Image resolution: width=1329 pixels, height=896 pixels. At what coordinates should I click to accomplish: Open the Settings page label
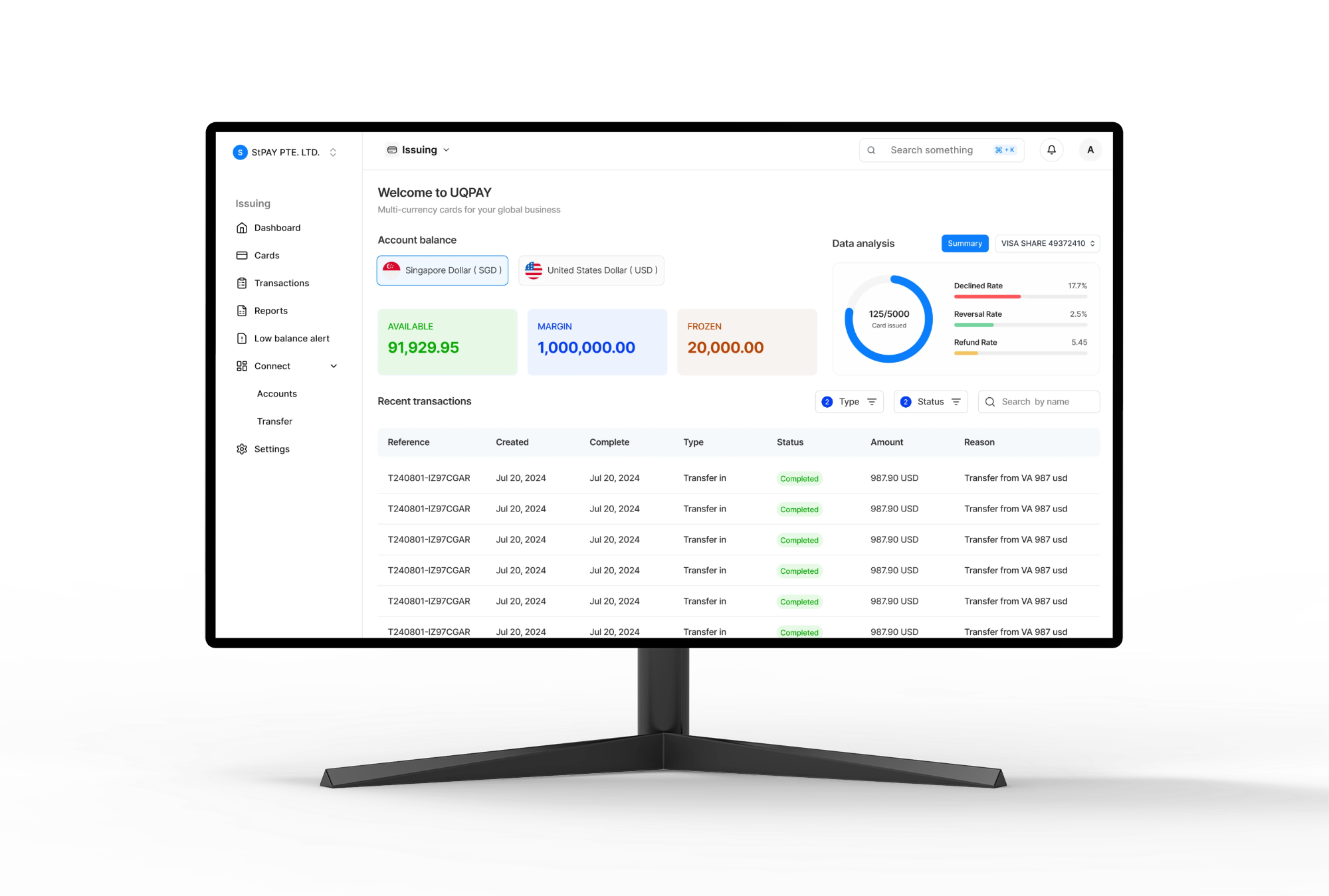click(272, 449)
